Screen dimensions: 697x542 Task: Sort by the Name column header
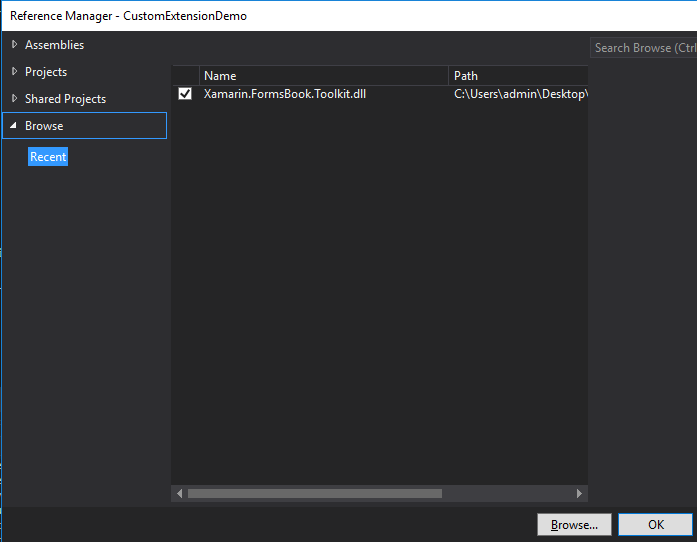(x=324, y=76)
